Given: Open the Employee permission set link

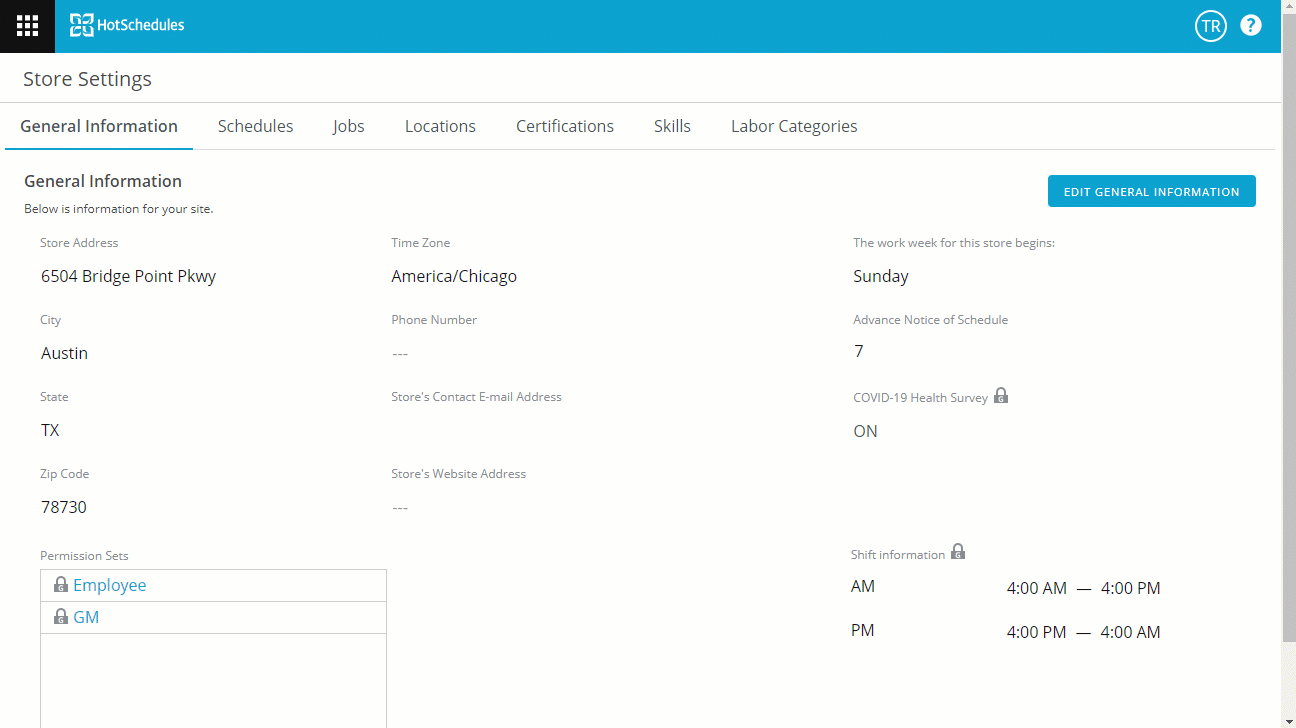Looking at the screenshot, I should coord(110,585).
